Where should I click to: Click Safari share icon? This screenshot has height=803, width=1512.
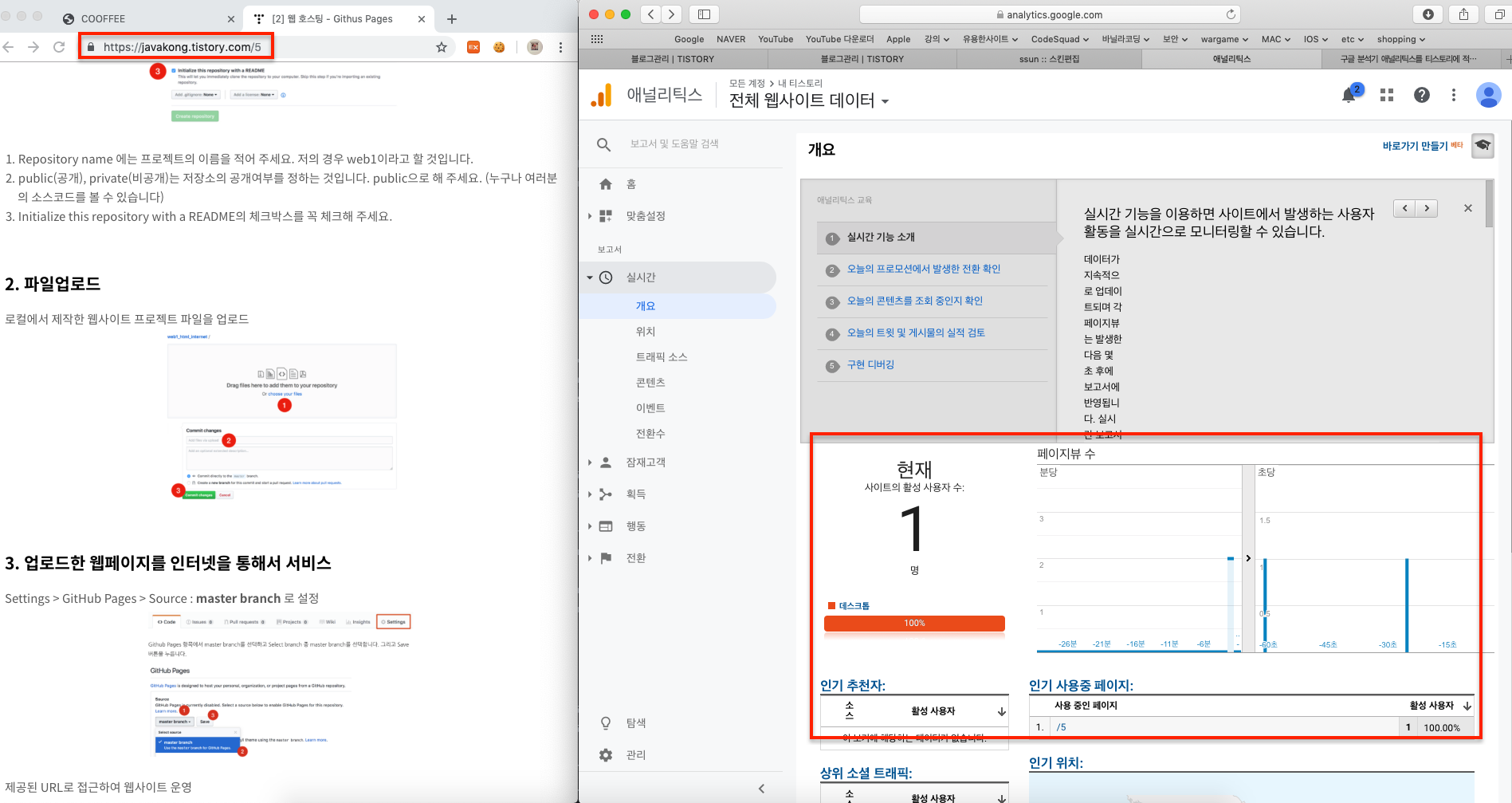point(1464,14)
